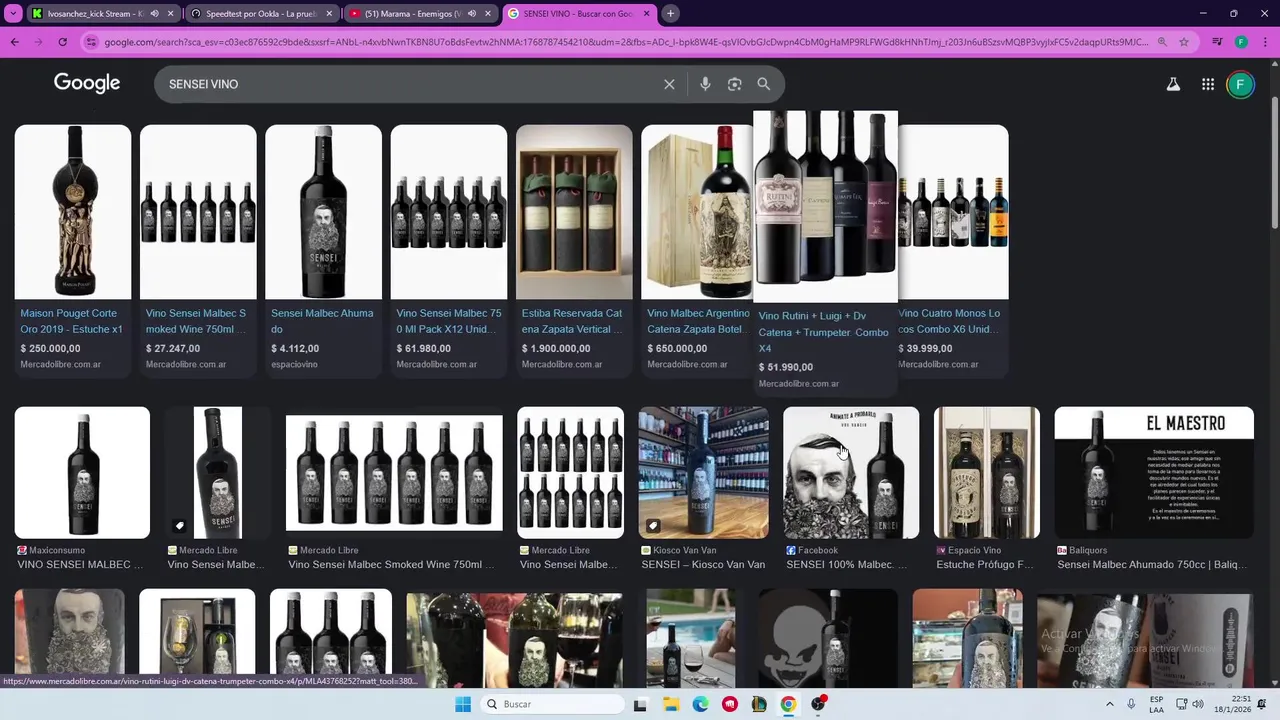Click the Kiosco Van Van source label

point(685,550)
